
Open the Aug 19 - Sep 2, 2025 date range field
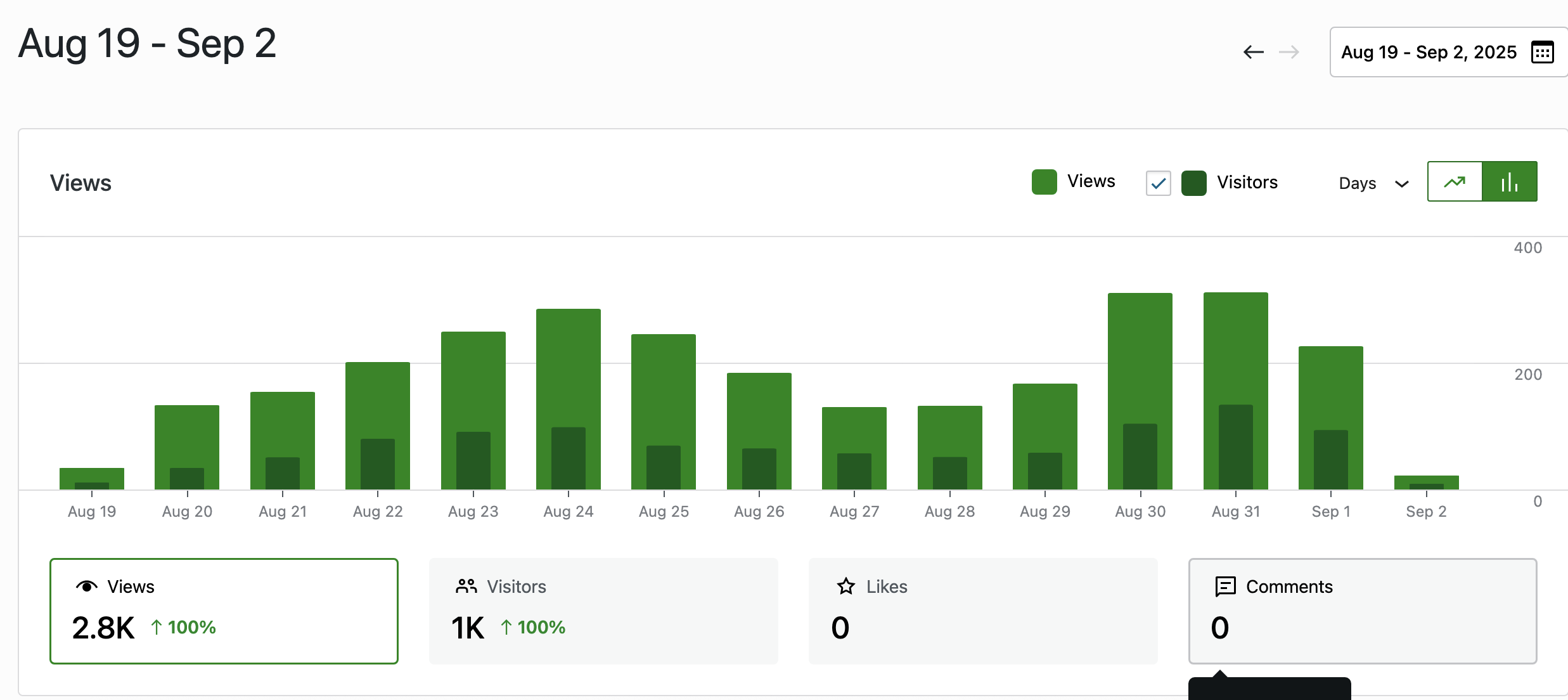[1429, 52]
